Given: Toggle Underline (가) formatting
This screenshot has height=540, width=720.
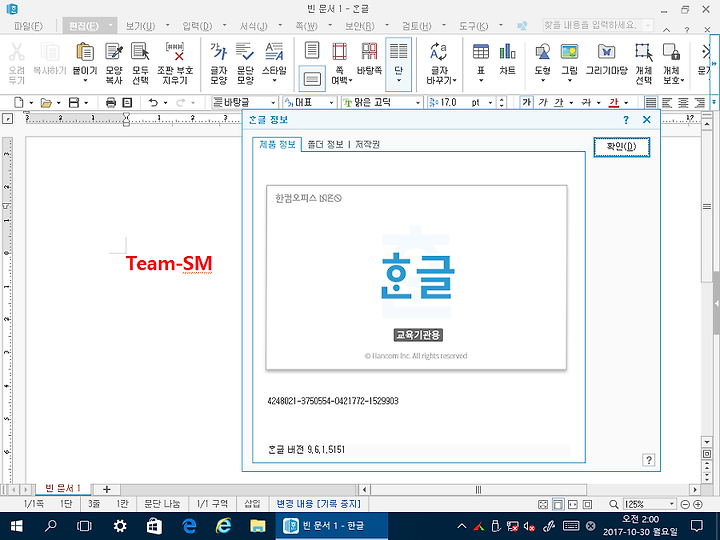Looking at the screenshot, I should click(558, 102).
